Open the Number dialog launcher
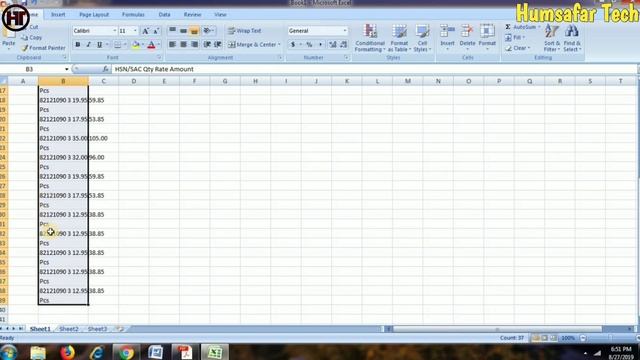Screen dimensions: 640x360 [x=346, y=58]
